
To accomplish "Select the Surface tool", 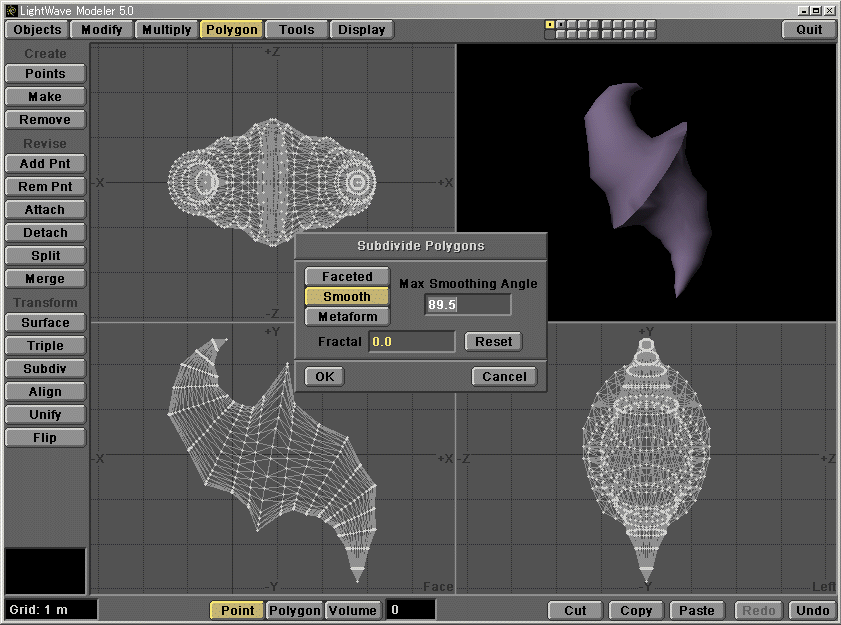I will click(44, 322).
